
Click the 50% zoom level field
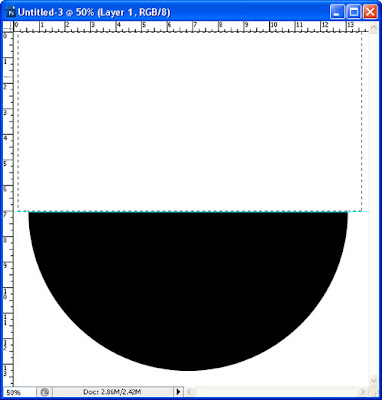pyautogui.click(x=19, y=392)
